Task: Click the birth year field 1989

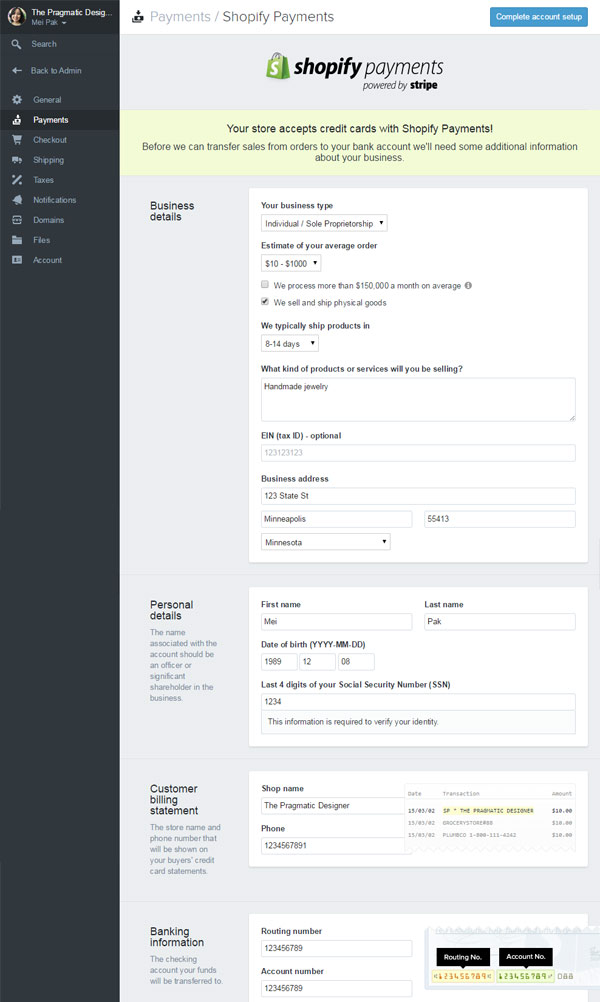Action: coord(279,661)
